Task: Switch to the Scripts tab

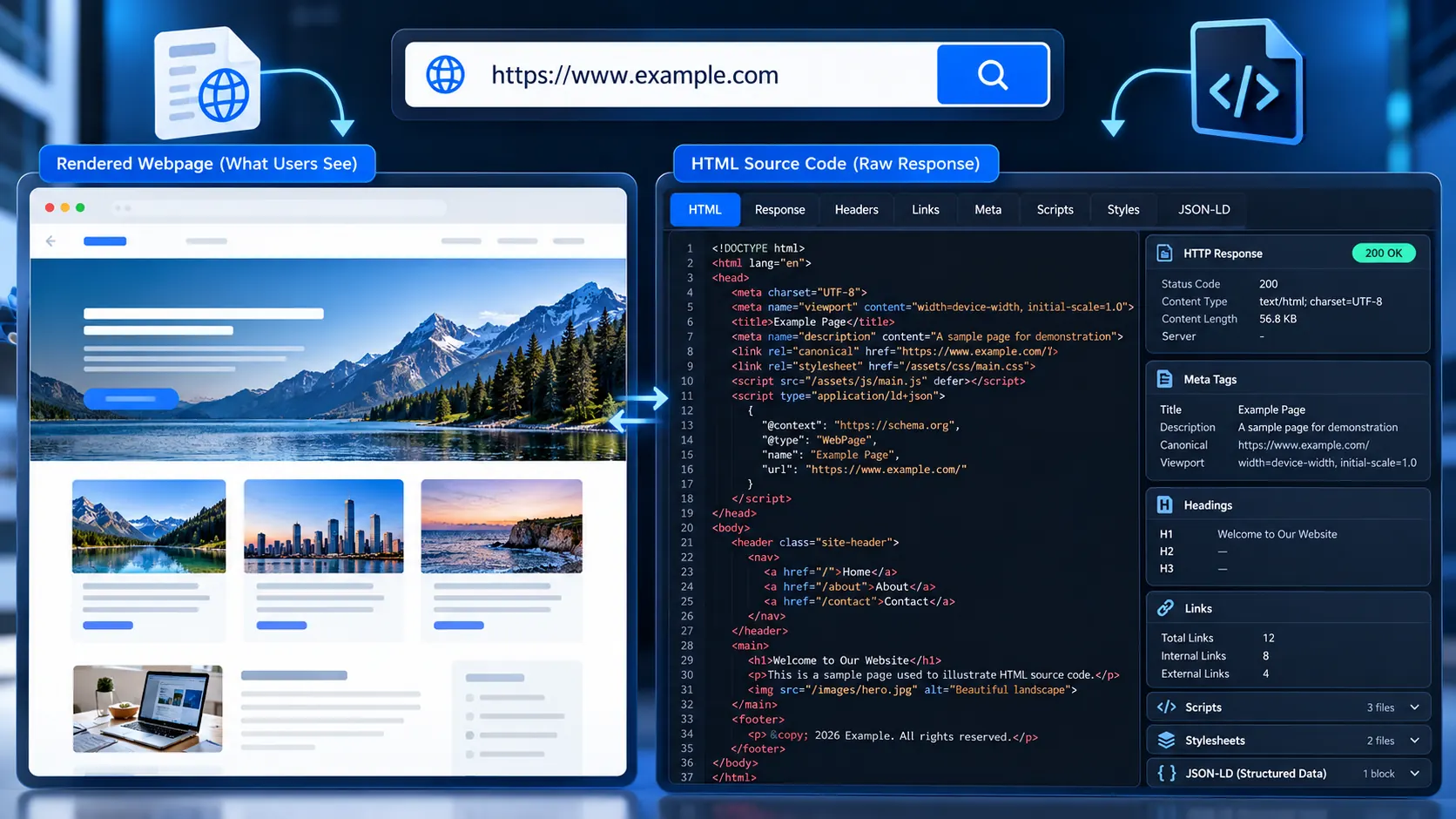Action: (x=1055, y=210)
